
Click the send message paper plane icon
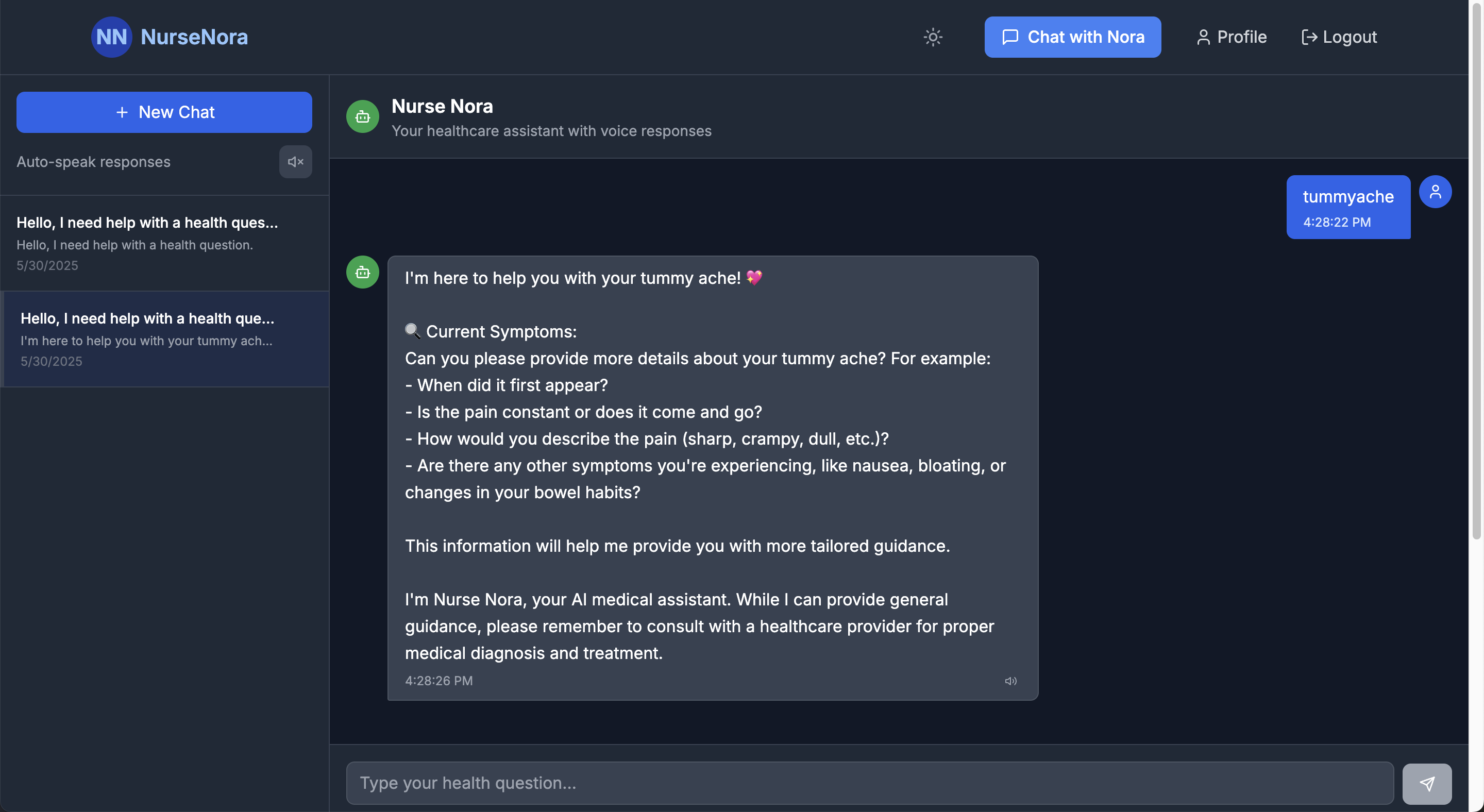1427,783
